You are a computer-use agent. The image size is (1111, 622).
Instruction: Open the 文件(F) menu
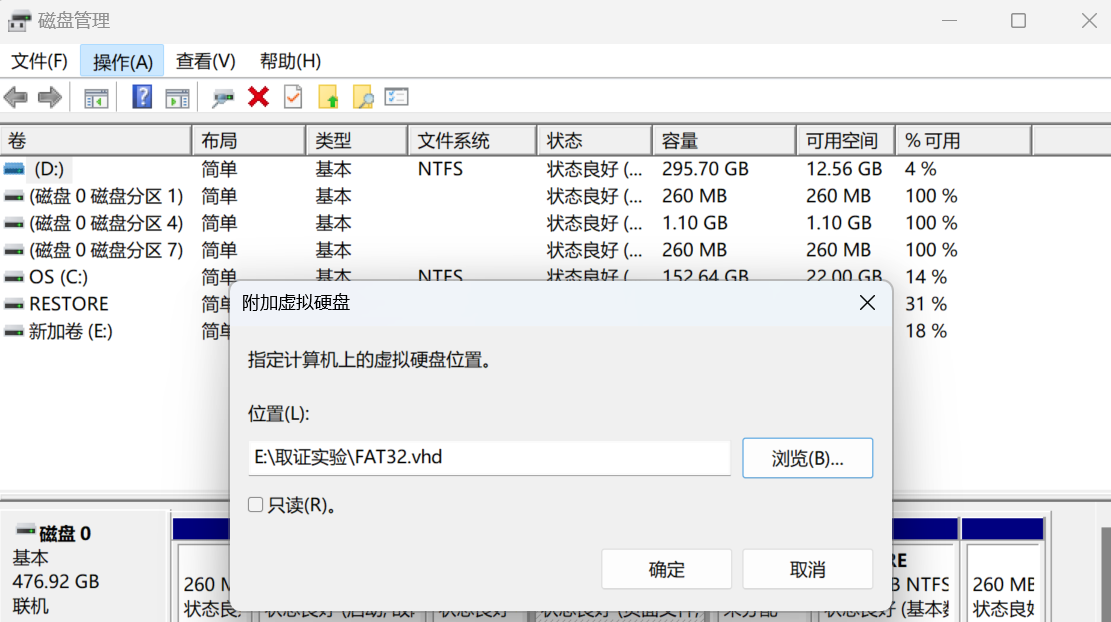[39, 62]
